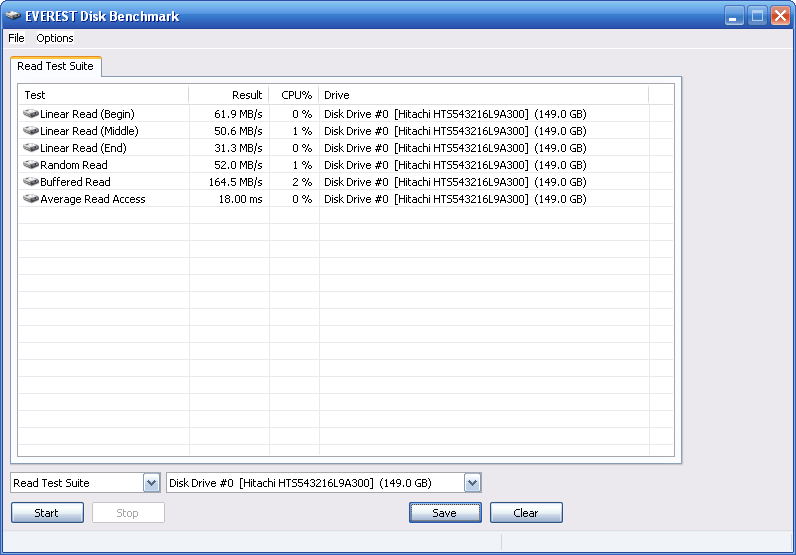The width and height of the screenshot is (796, 555).
Task: Click the 18.00 ms result value
Action: coord(241,199)
